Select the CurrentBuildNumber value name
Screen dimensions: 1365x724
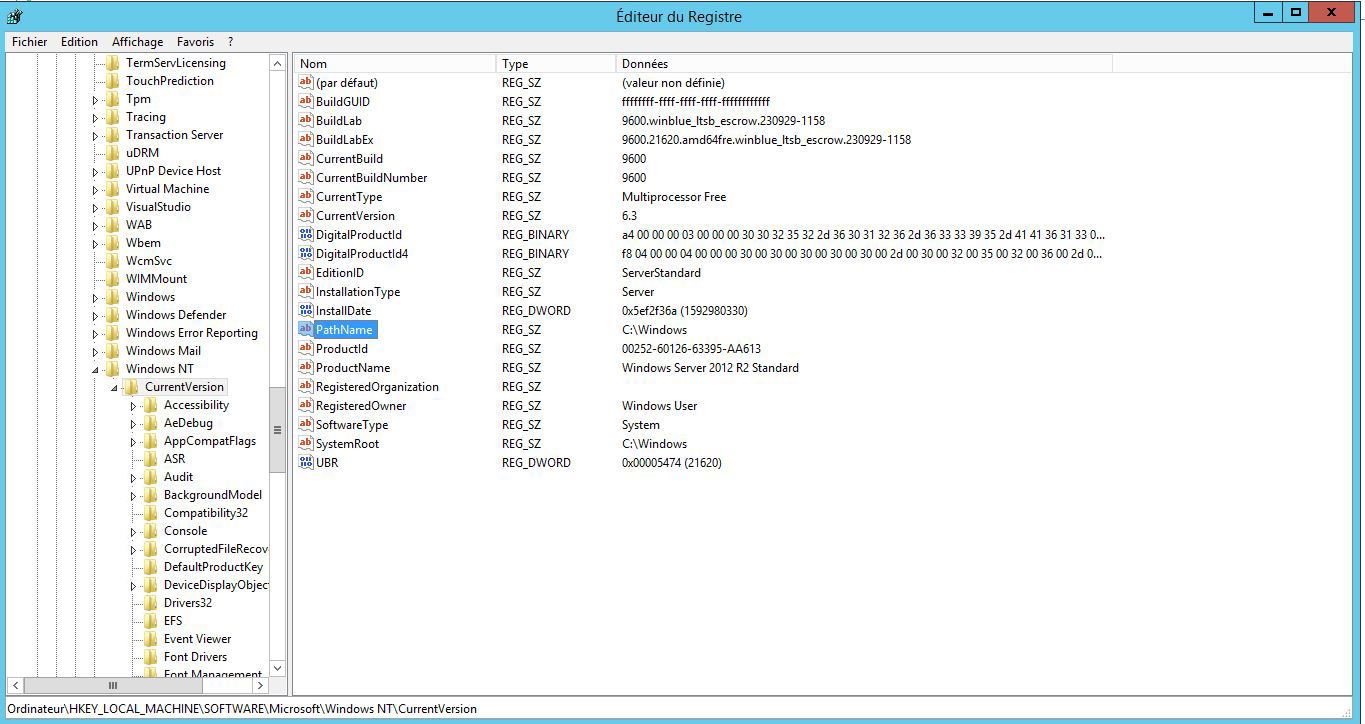371,177
